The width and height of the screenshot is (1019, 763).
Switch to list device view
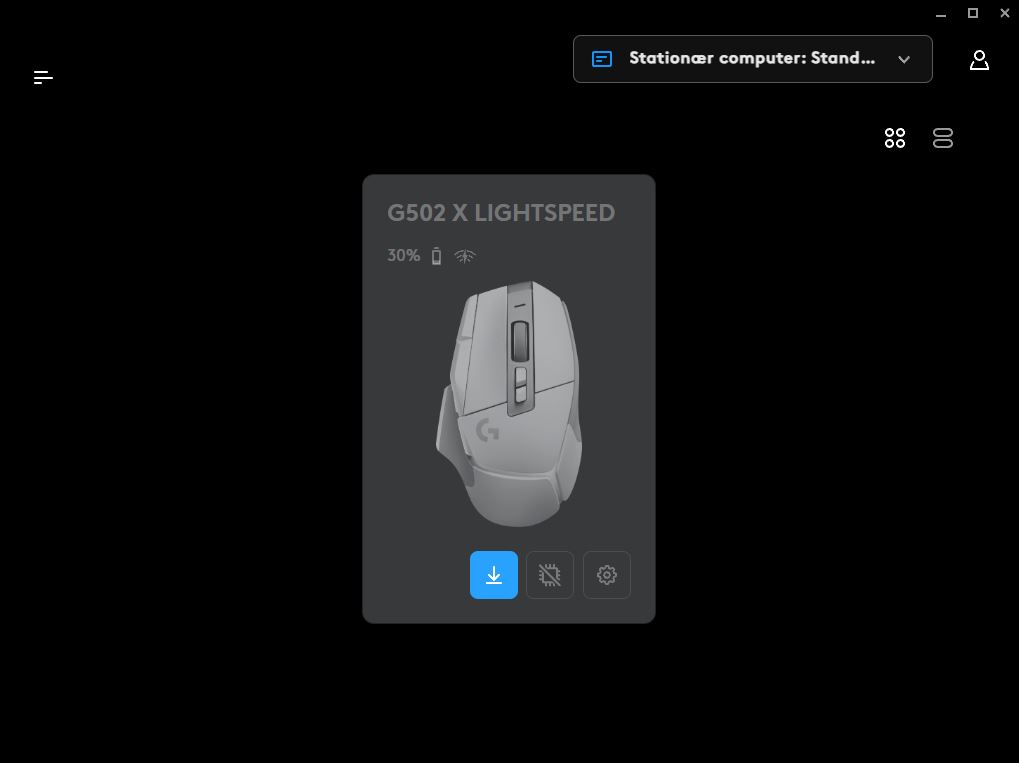(942, 138)
